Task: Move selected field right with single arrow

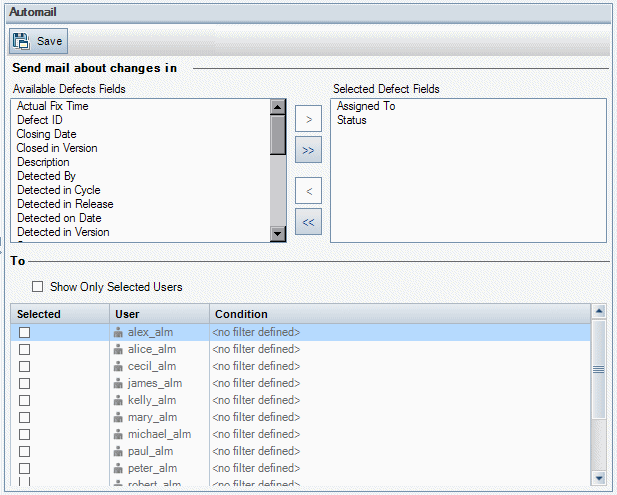Action: tap(308, 120)
